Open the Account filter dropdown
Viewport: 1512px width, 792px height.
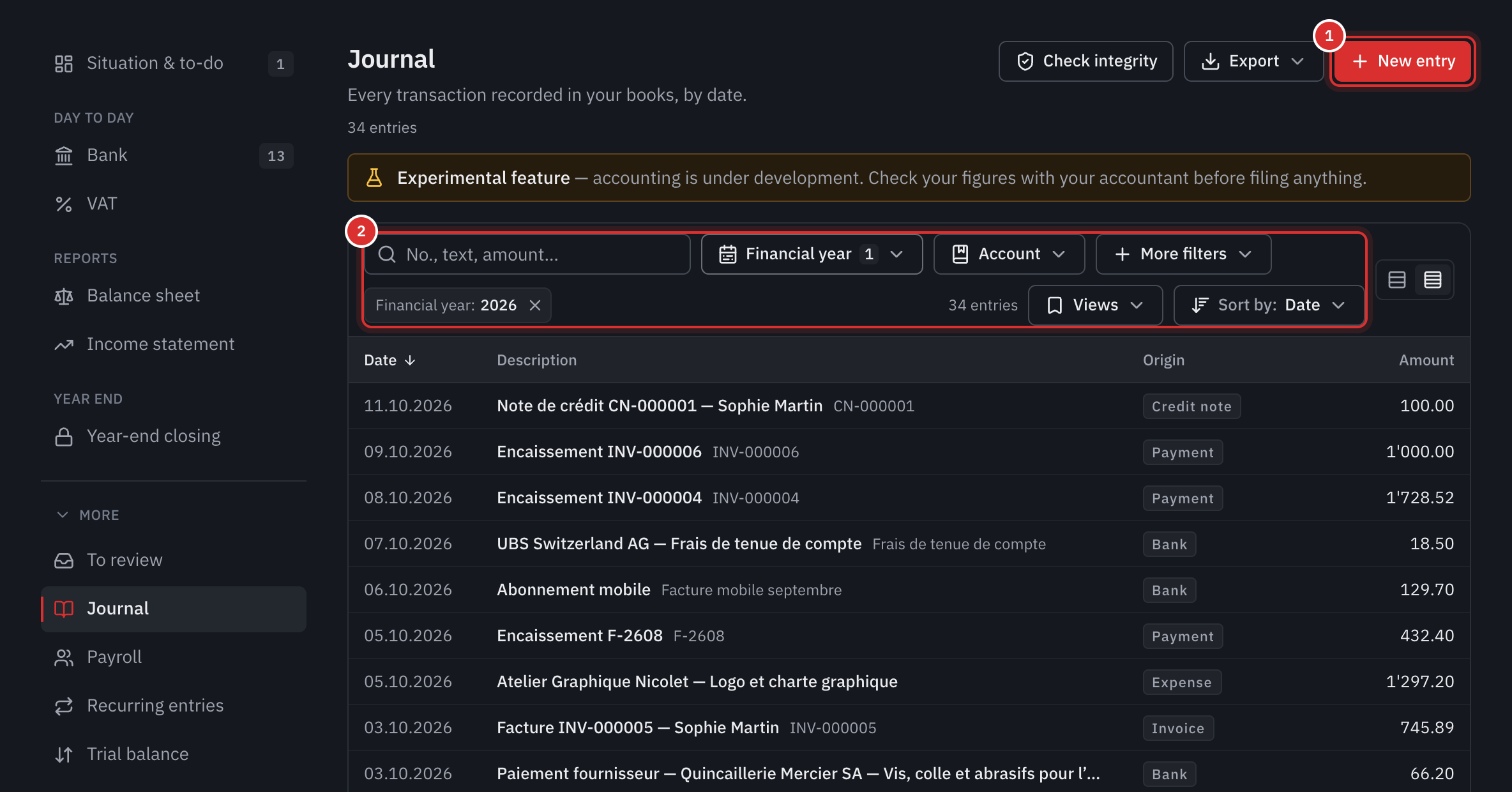pos(1009,254)
